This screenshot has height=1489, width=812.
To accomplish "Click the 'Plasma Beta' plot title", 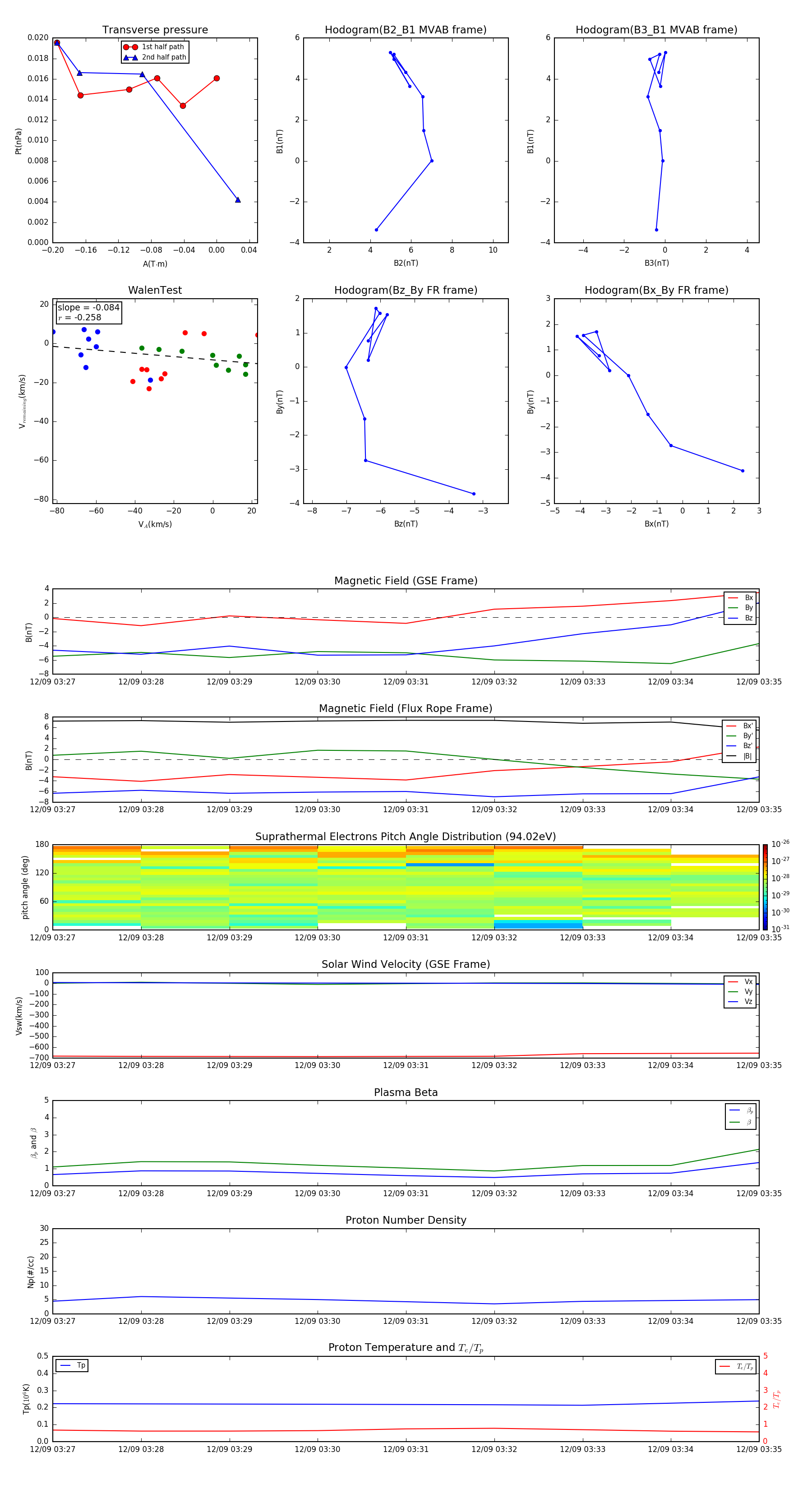I will (406, 1093).
